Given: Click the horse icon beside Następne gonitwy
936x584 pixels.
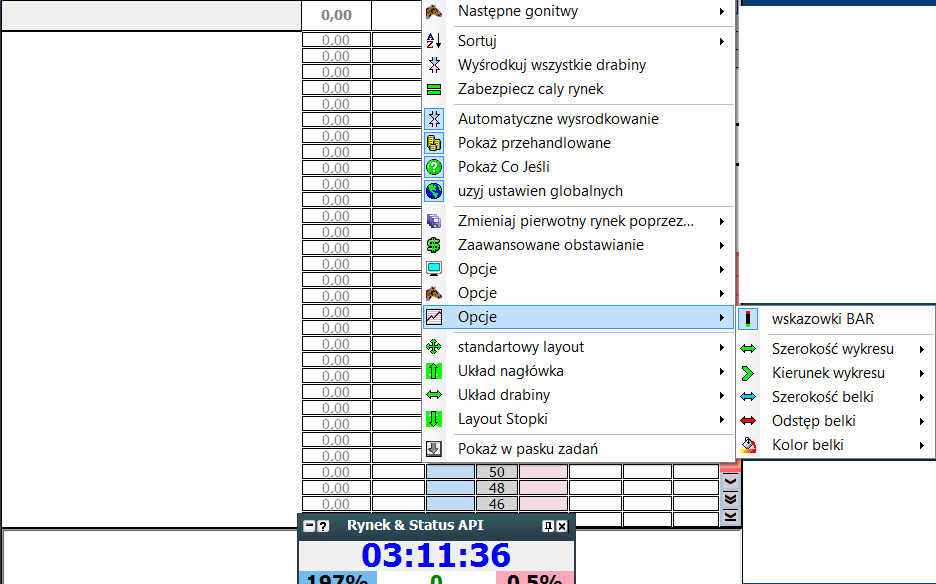Looking at the screenshot, I should coord(434,11).
